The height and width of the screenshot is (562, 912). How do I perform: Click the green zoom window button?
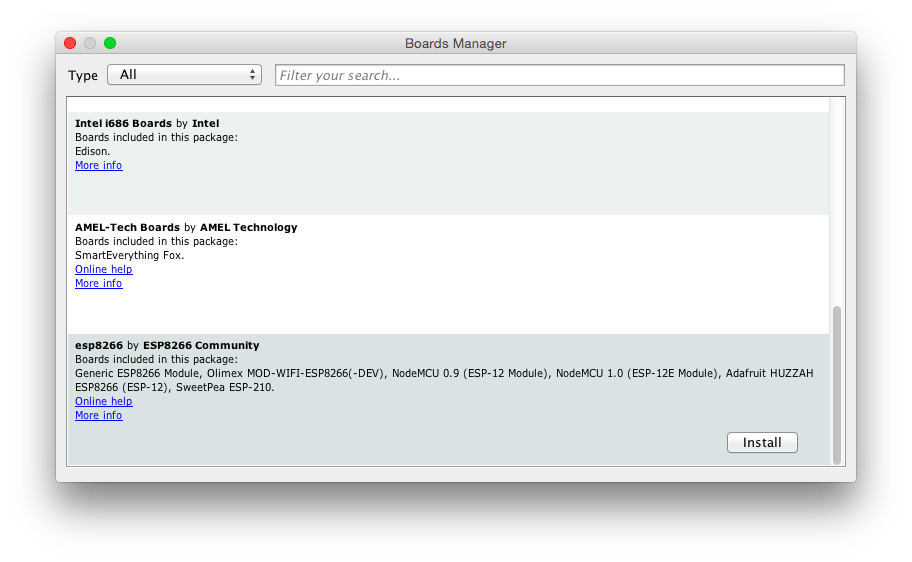click(110, 43)
